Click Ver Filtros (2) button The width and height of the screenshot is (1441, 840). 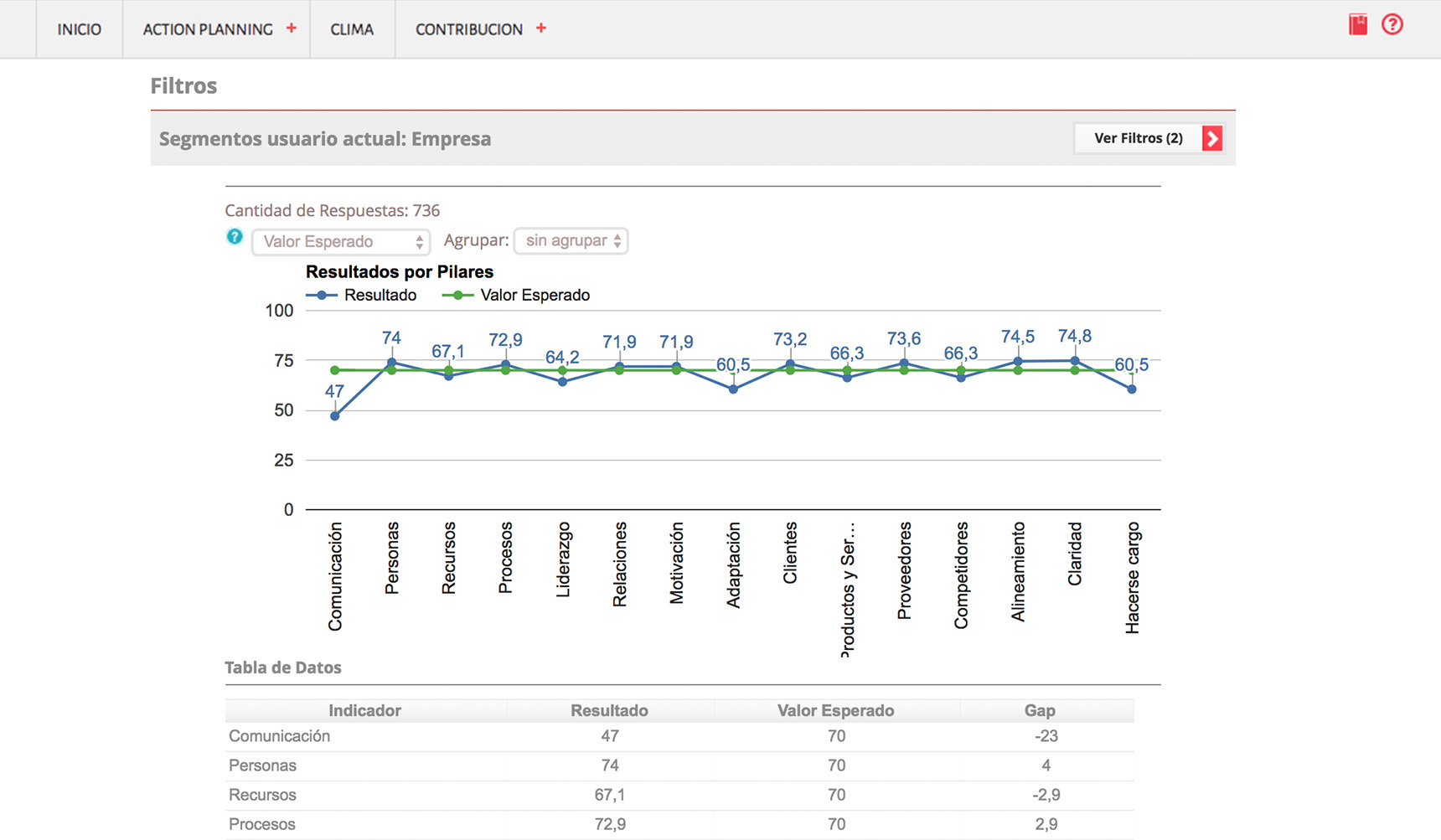point(1149,138)
